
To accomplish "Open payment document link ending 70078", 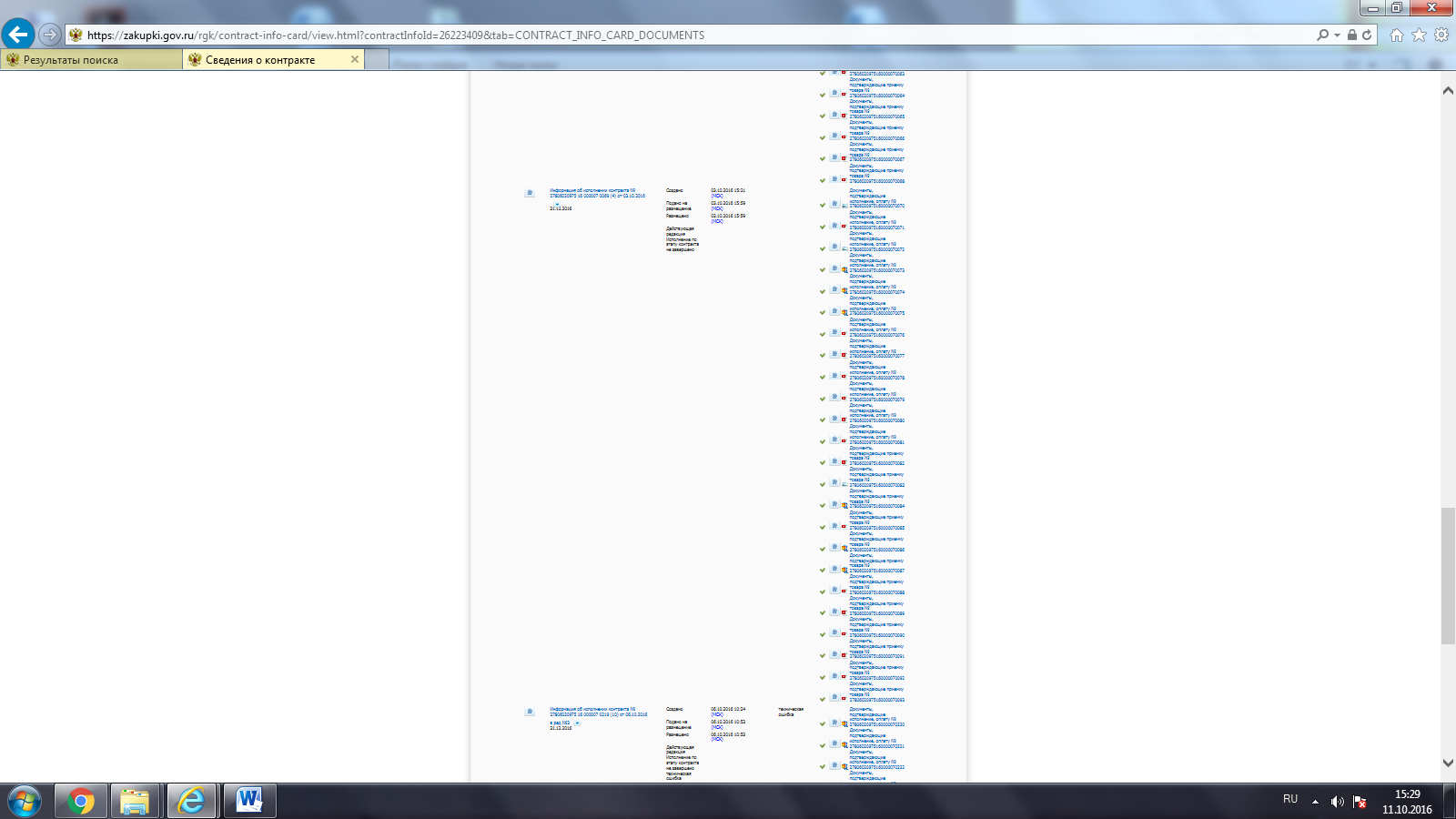I will click(877, 369).
